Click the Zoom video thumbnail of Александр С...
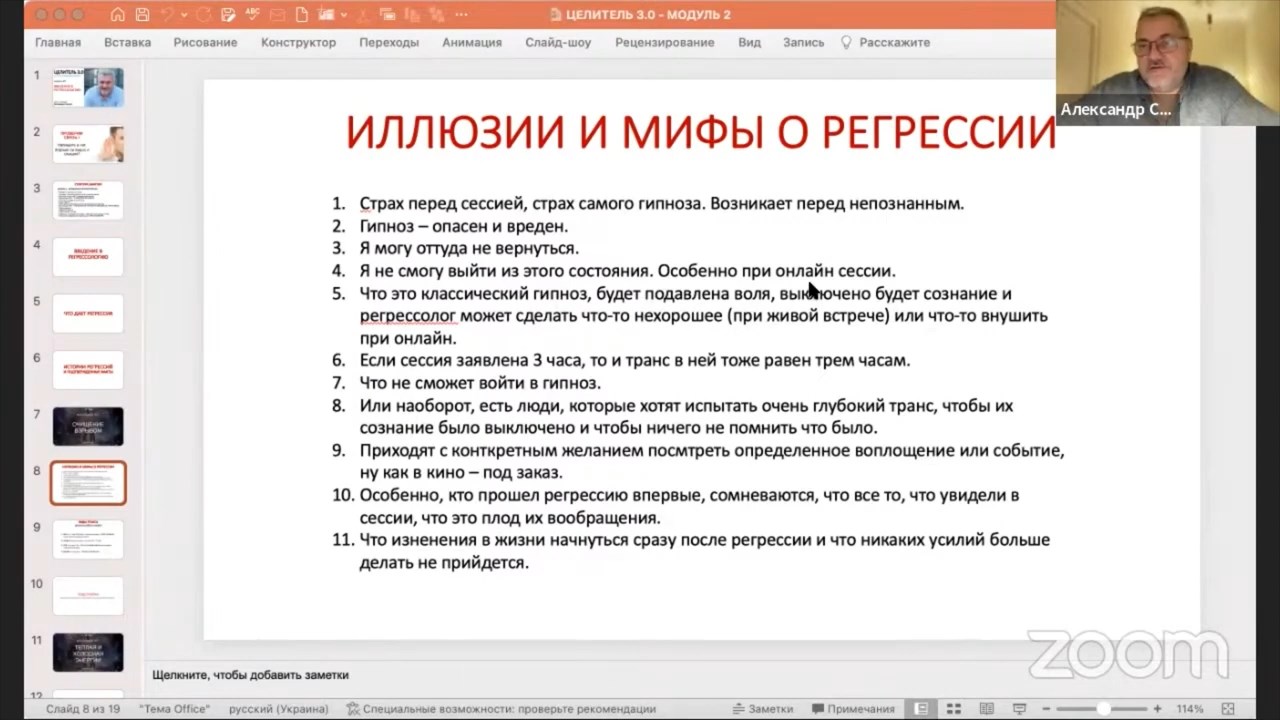This screenshot has height=720, width=1280. [x=1168, y=62]
